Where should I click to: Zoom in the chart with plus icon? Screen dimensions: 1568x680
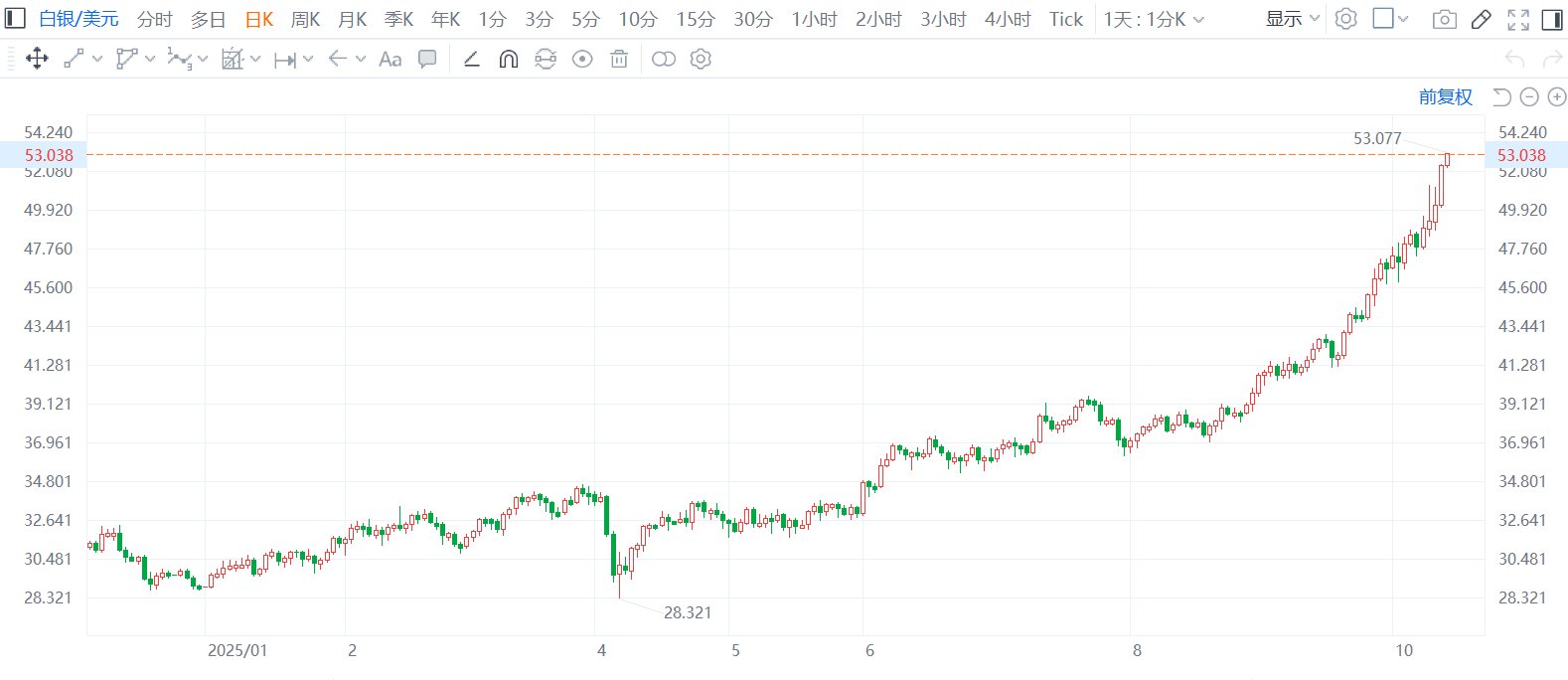(x=1557, y=96)
